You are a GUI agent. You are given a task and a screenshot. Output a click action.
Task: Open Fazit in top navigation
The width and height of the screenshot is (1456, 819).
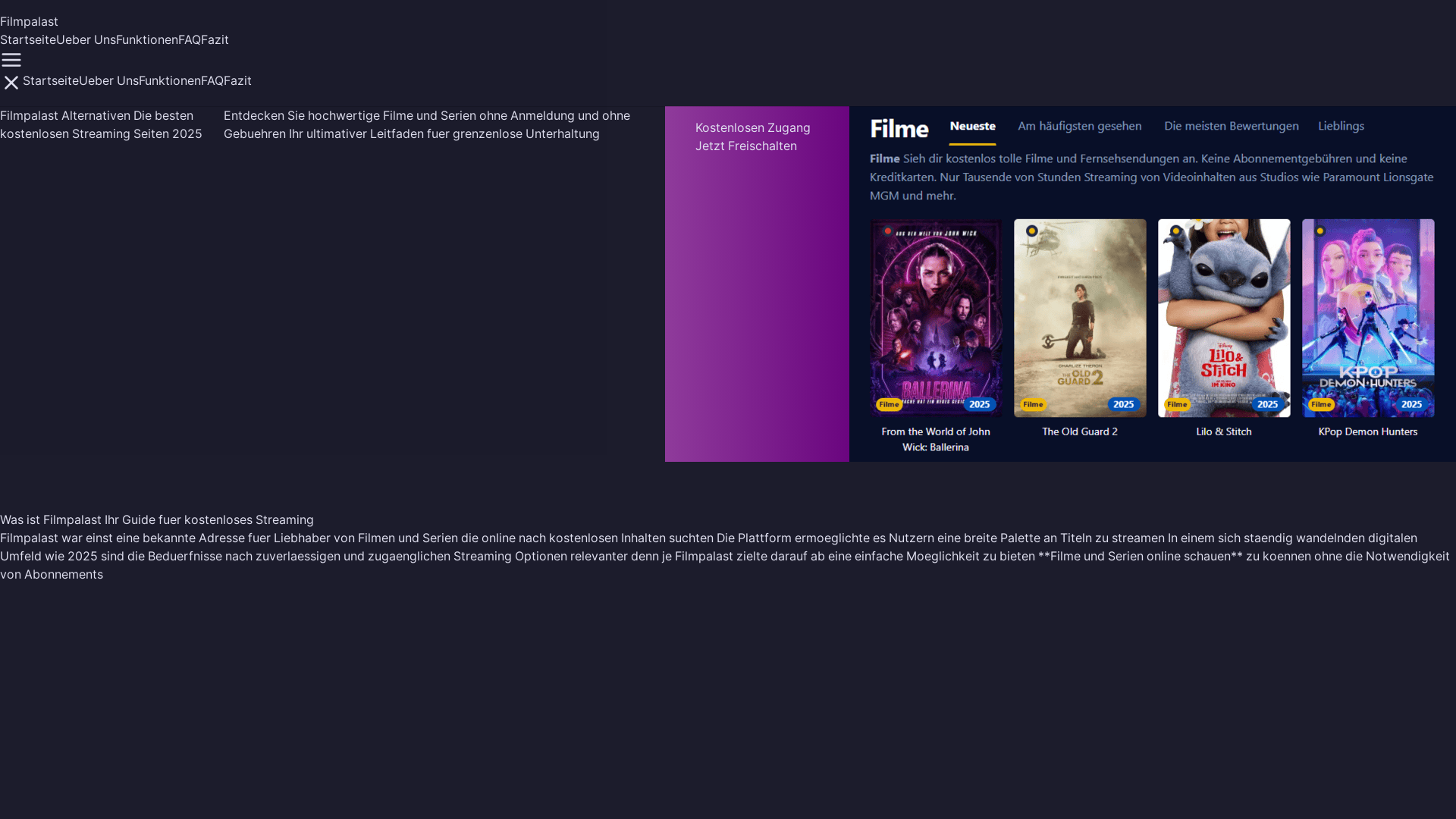coord(215,39)
